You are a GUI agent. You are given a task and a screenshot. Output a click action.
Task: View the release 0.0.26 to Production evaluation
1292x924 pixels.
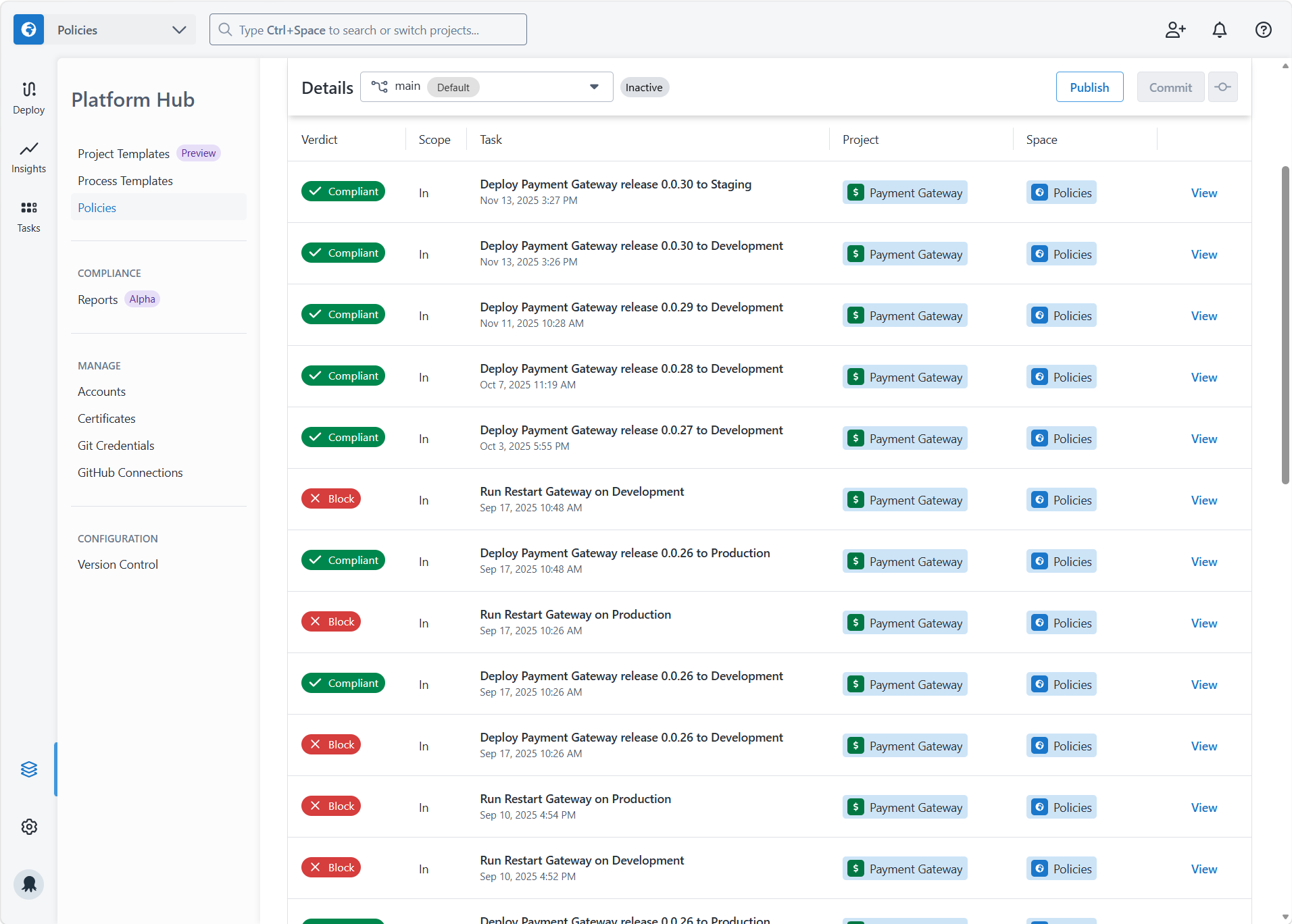point(1203,561)
